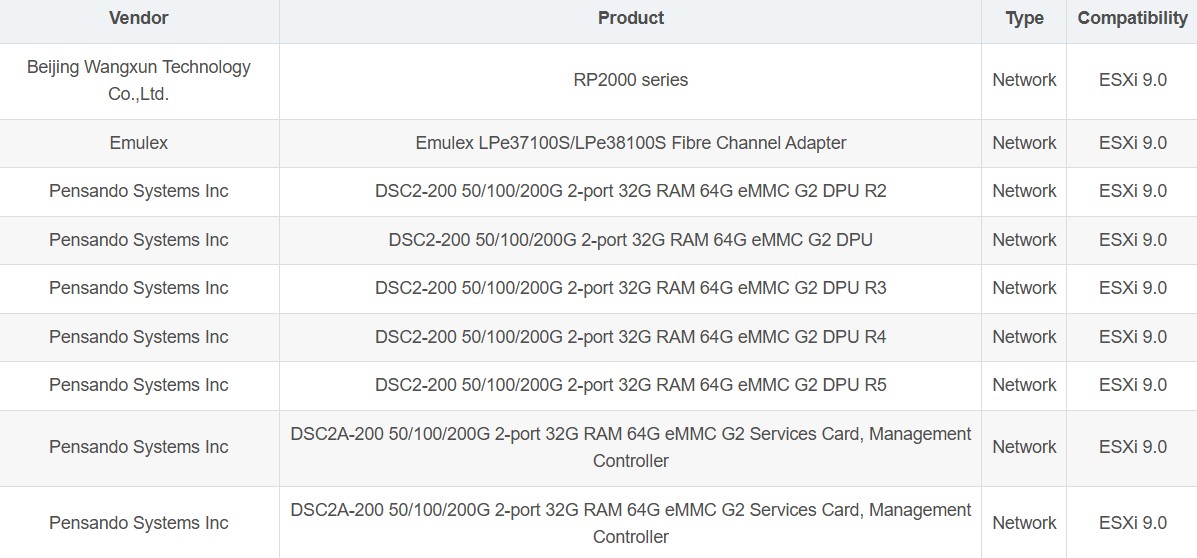Click the Type column header
The height and width of the screenshot is (558, 1197).
pos(1024,19)
